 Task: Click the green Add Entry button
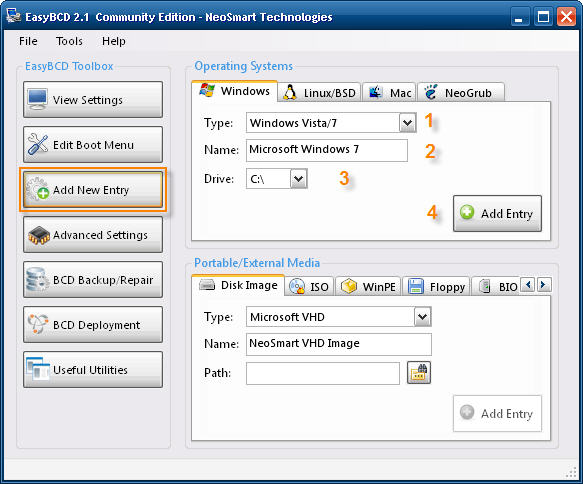point(497,213)
